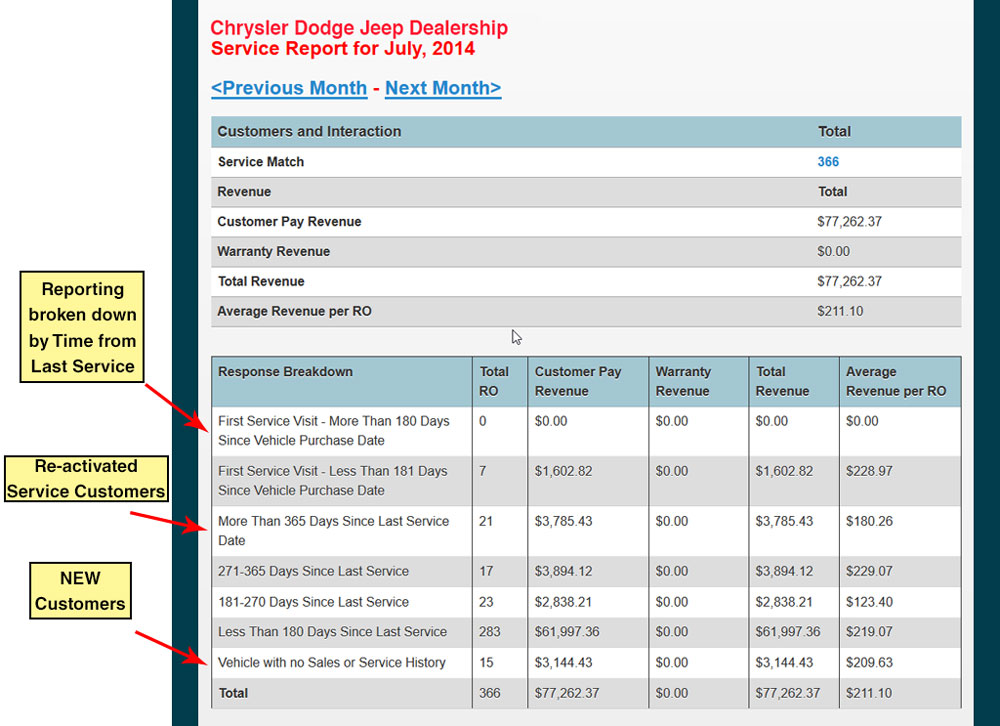
Task: Go to Next Month report link
Action: click(443, 88)
